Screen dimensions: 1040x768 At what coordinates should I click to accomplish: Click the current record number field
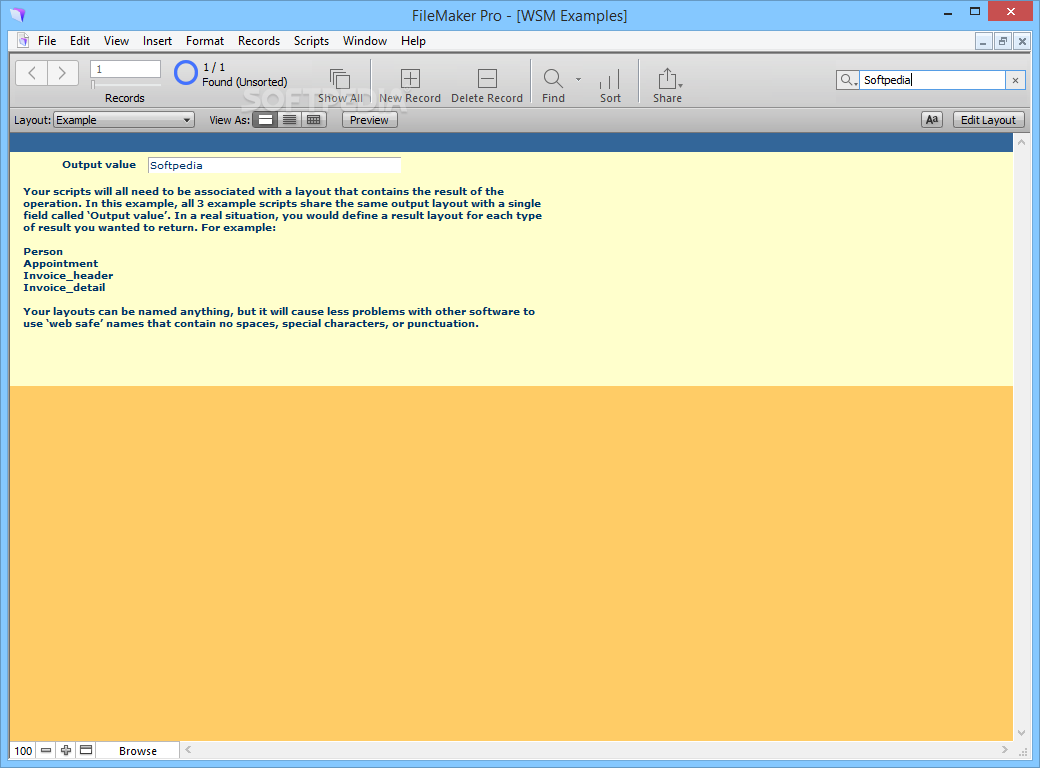click(125, 69)
